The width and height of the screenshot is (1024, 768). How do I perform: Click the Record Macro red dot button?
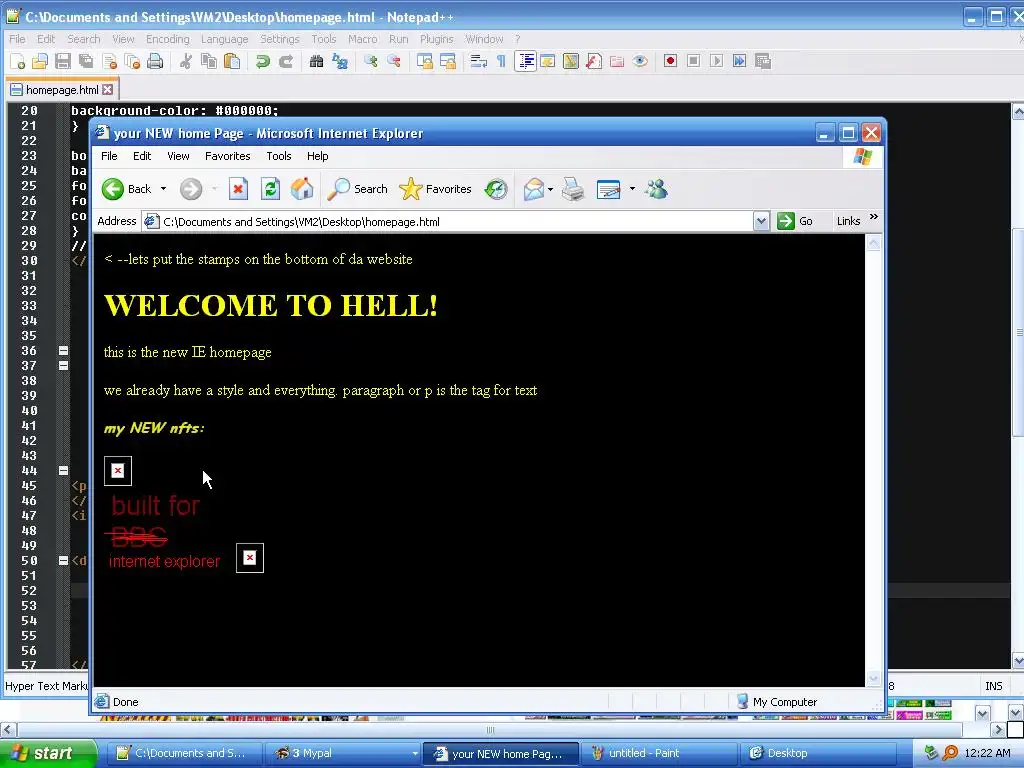(670, 61)
